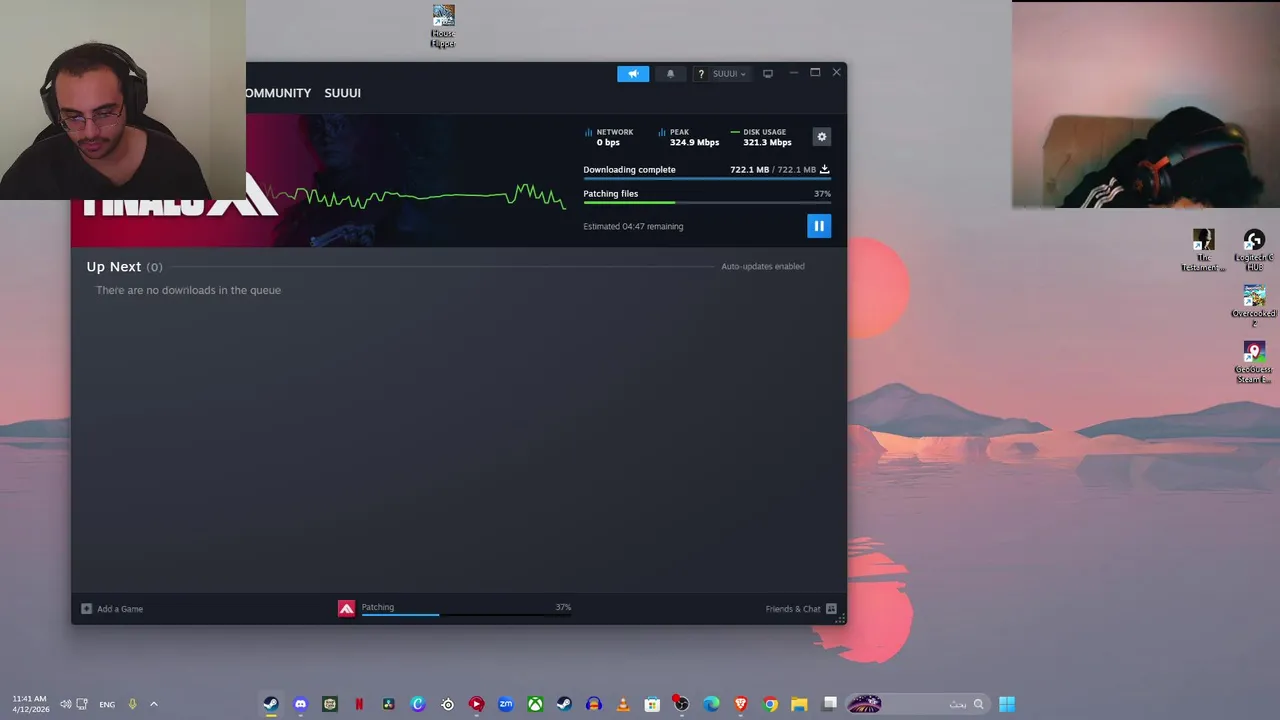
Task: Click the DISK USAGE 321.3 Mbps stat
Action: coord(761,137)
